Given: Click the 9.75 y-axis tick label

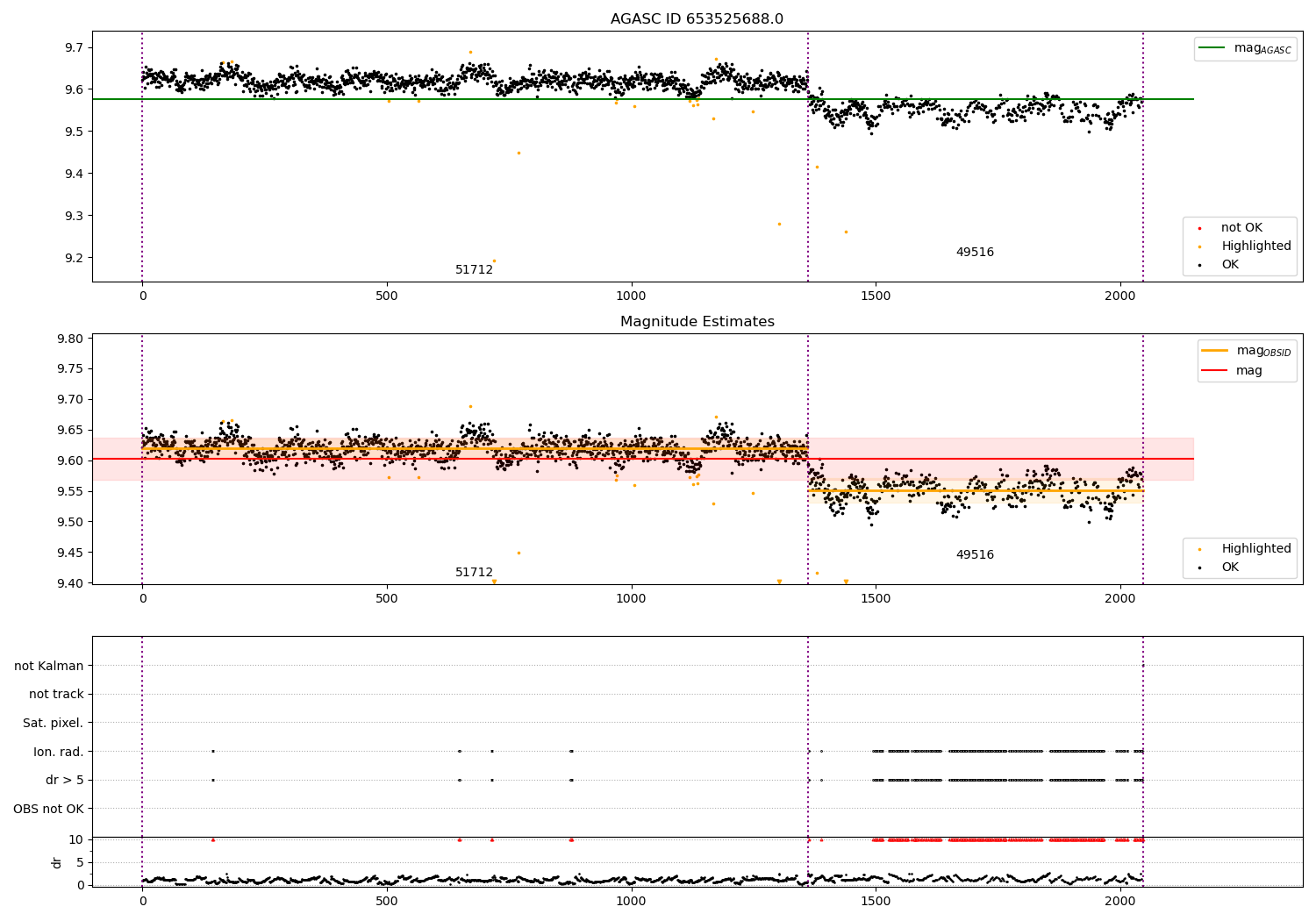Looking at the screenshot, I should pos(70,369).
